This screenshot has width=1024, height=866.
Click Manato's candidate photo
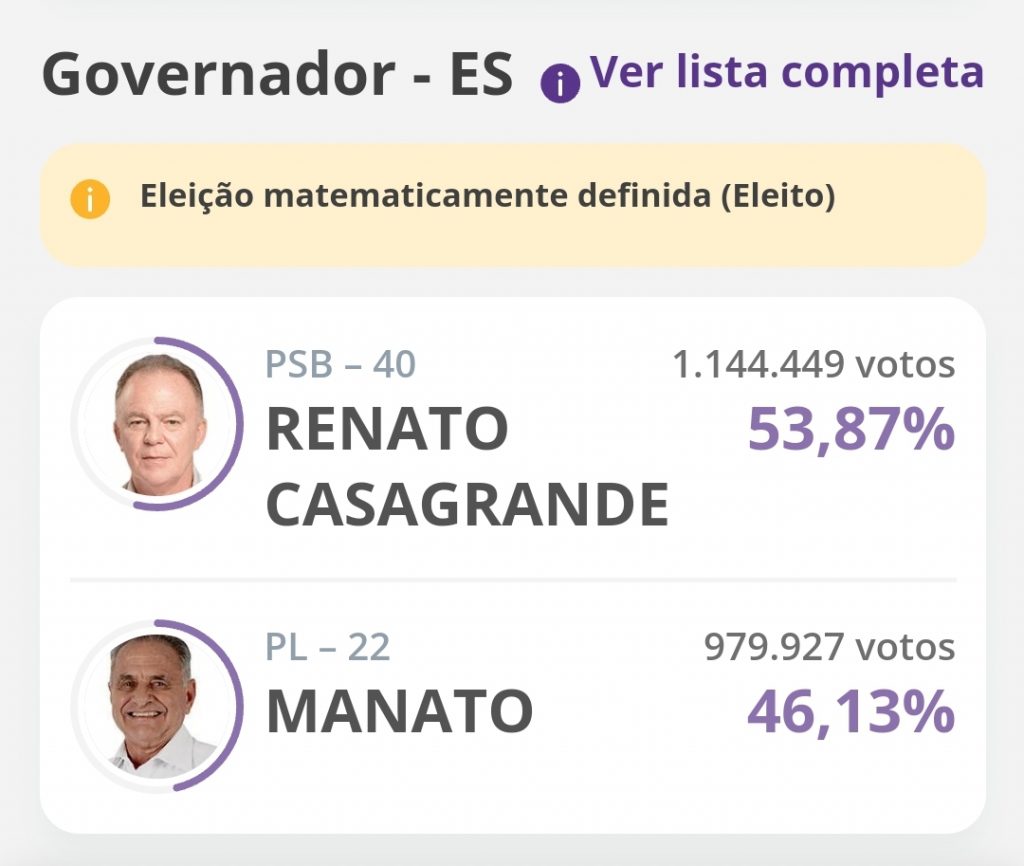(x=156, y=706)
